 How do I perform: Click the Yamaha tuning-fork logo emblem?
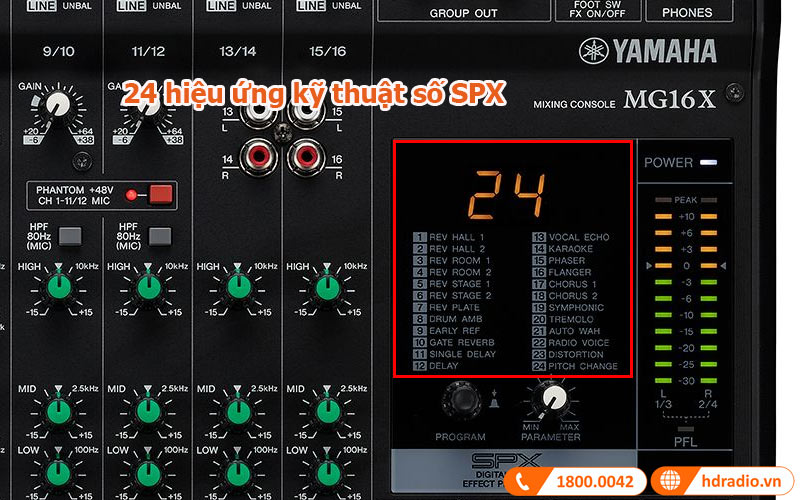tap(593, 51)
